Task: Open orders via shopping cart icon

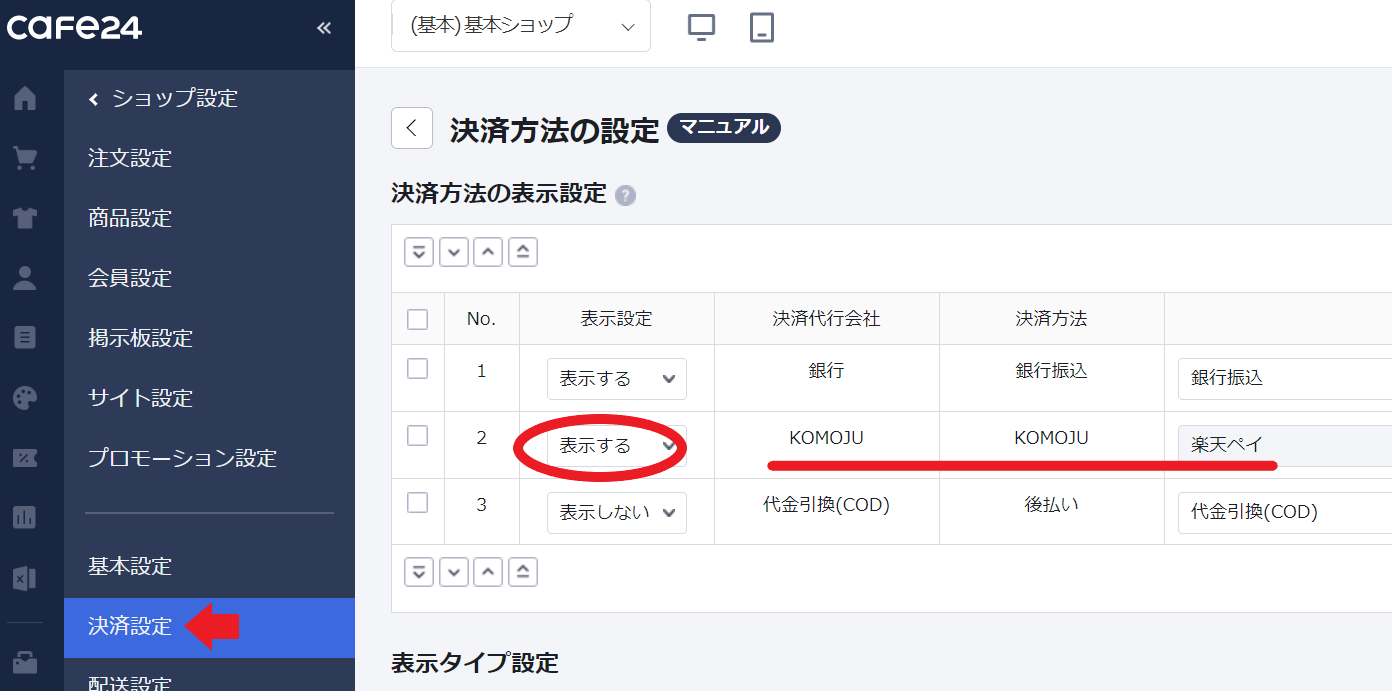Action: coord(24,158)
